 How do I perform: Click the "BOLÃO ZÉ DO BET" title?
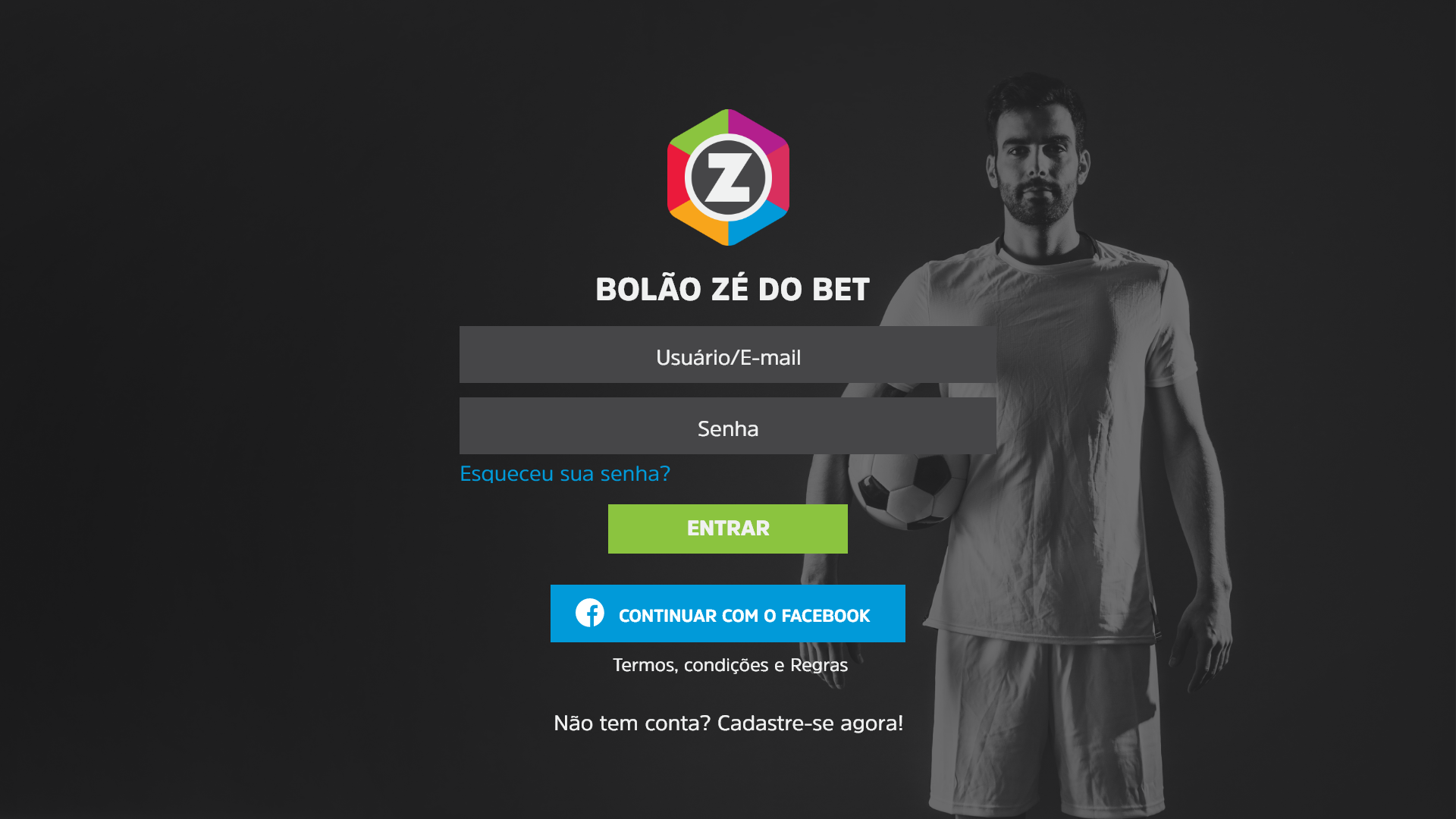click(733, 290)
